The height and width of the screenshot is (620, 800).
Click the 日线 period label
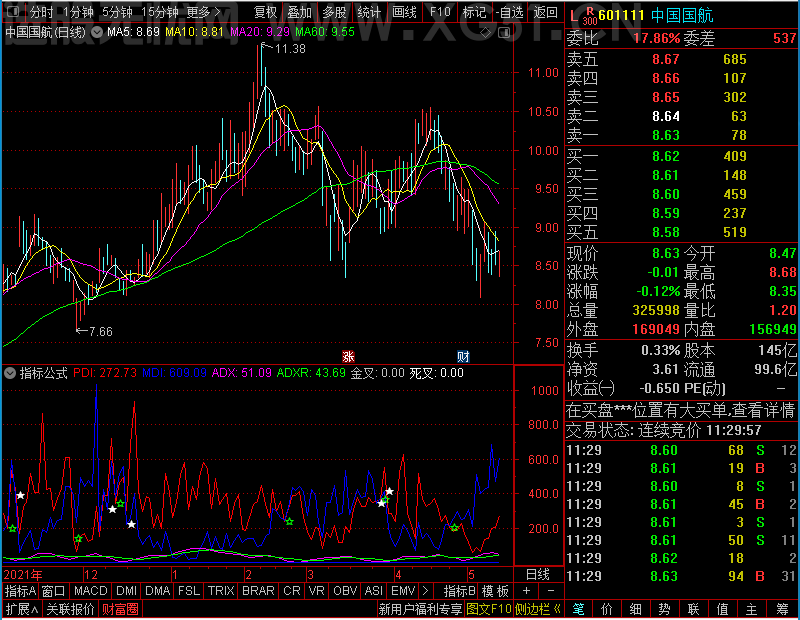coord(538,575)
